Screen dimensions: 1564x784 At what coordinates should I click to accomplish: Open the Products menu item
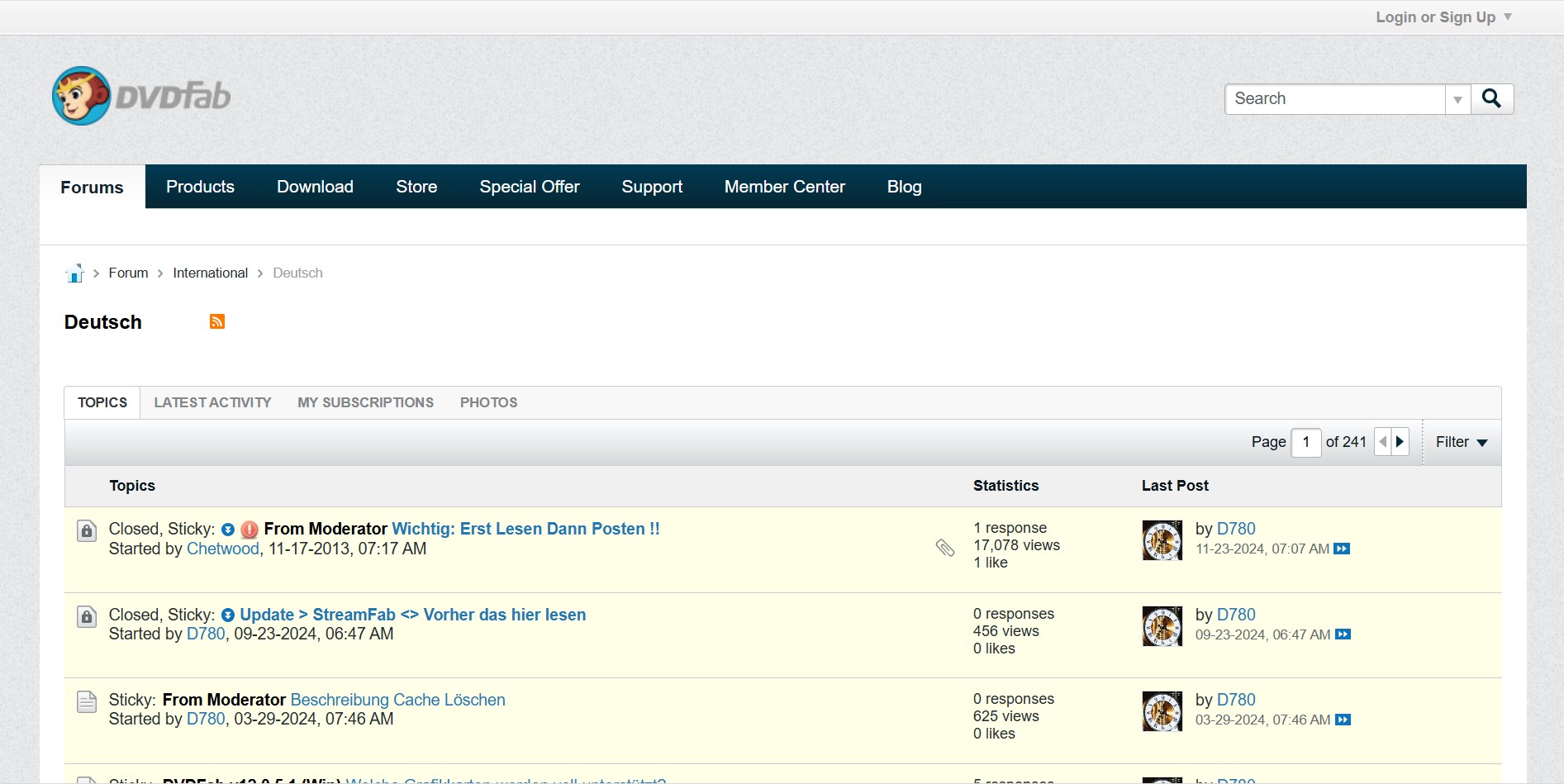pos(200,187)
